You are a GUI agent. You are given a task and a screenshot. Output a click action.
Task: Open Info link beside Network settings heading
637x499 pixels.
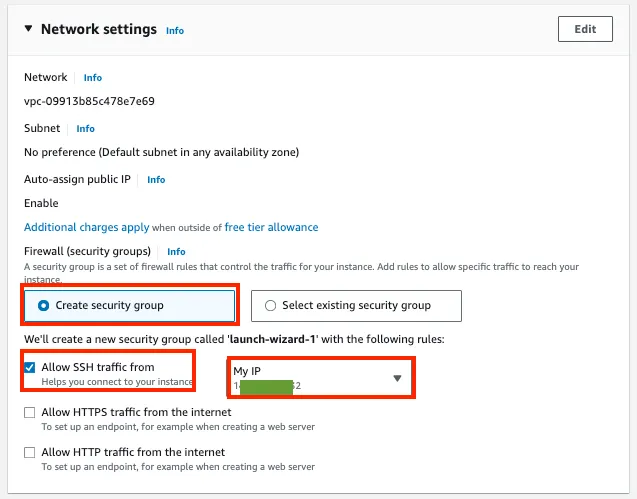coord(175,31)
